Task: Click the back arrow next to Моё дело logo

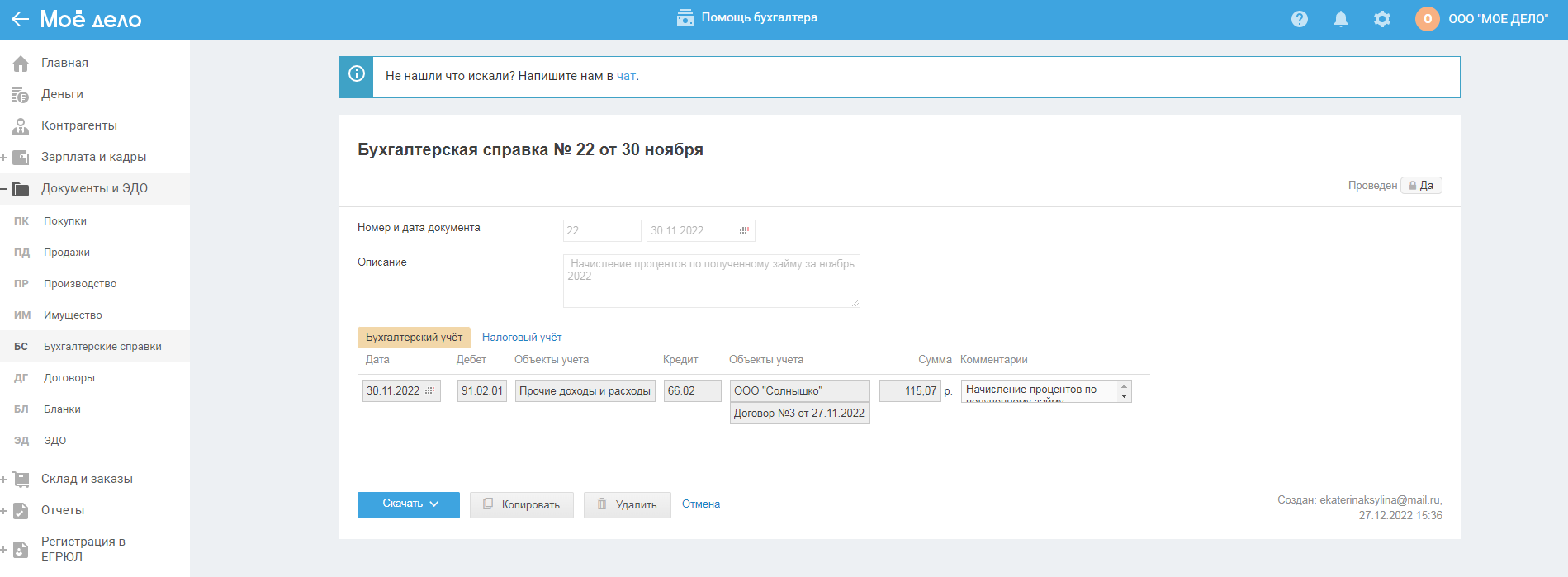Action: point(20,19)
